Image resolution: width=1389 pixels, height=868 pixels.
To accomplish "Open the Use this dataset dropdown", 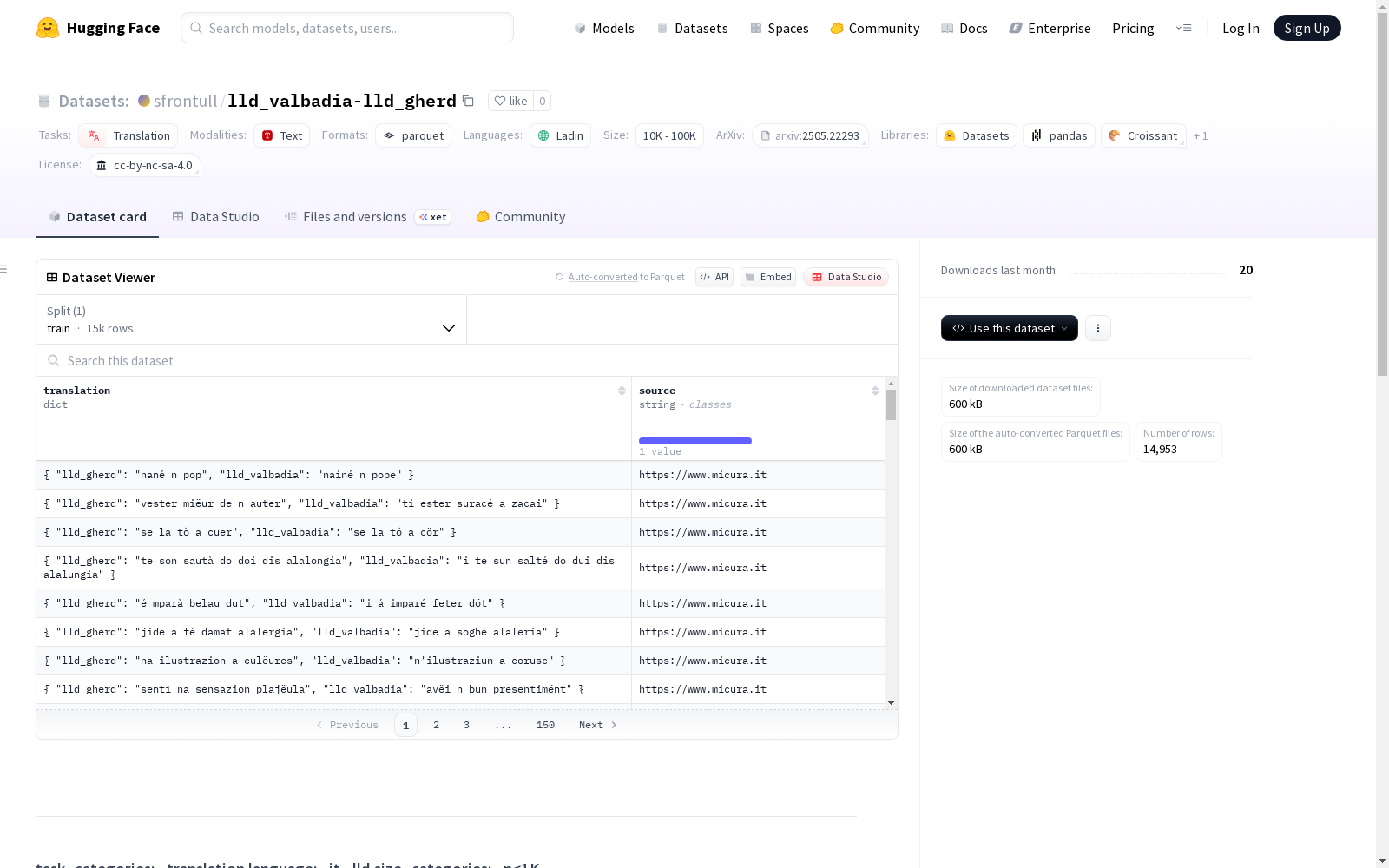I will (x=1010, y=328).
